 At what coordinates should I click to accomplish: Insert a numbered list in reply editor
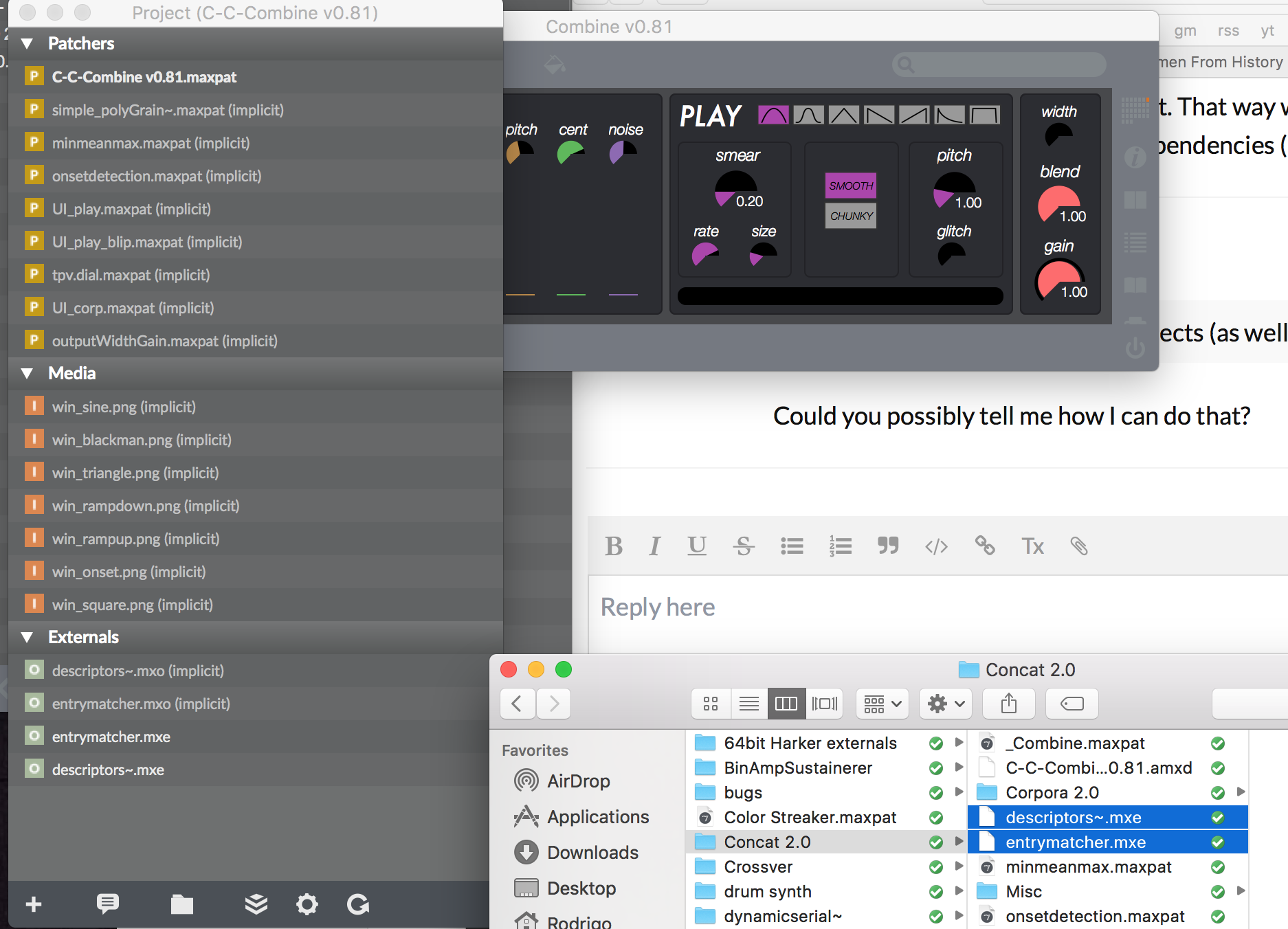tap(840, 546)
